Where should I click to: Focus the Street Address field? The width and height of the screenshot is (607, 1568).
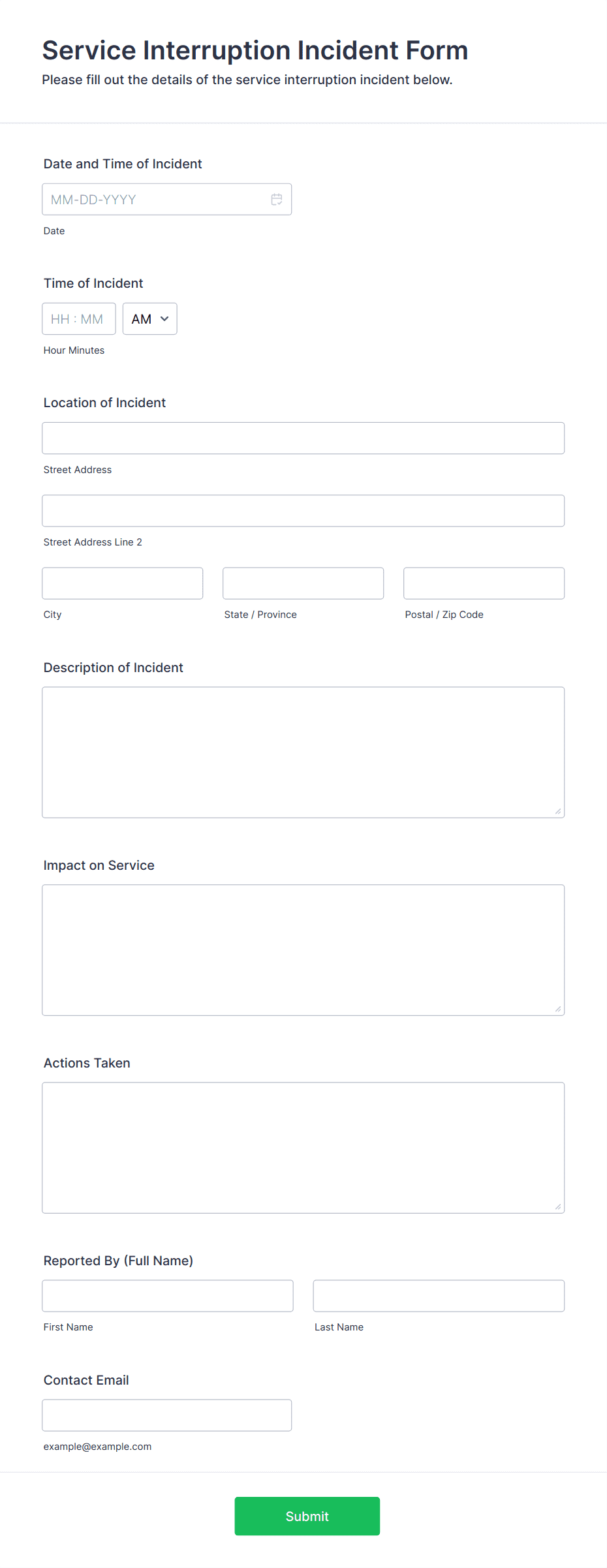coord(303,438)
